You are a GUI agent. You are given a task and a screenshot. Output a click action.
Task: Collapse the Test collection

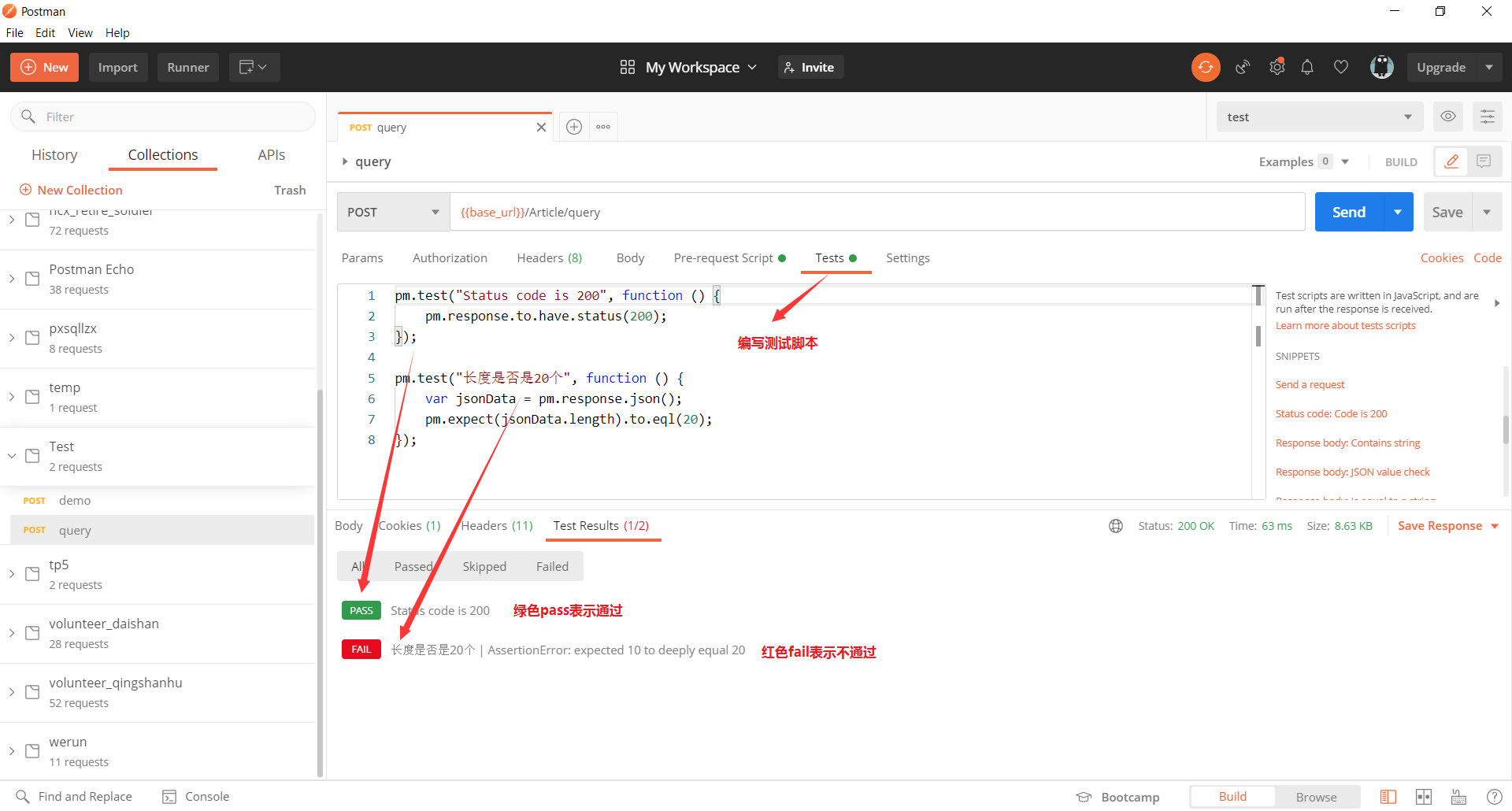coord(12,456)
